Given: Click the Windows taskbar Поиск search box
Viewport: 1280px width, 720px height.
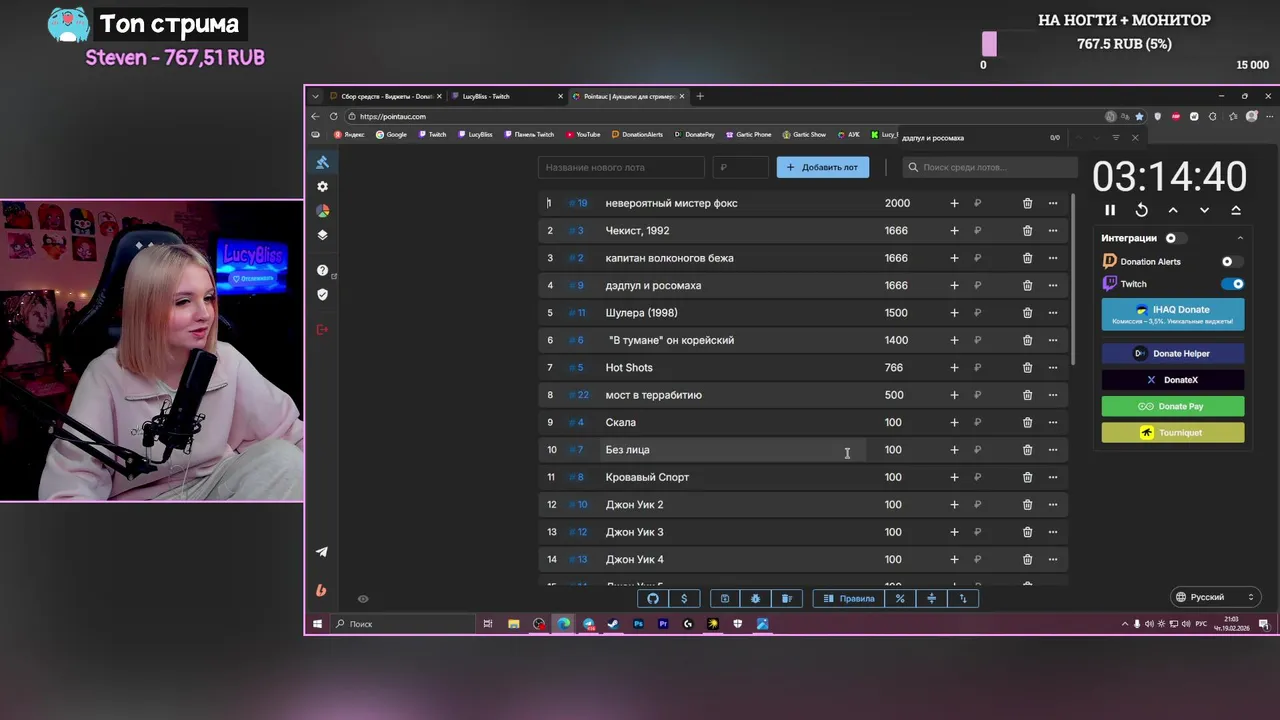Looking at the screenshot, I should (x=402, y=624).
